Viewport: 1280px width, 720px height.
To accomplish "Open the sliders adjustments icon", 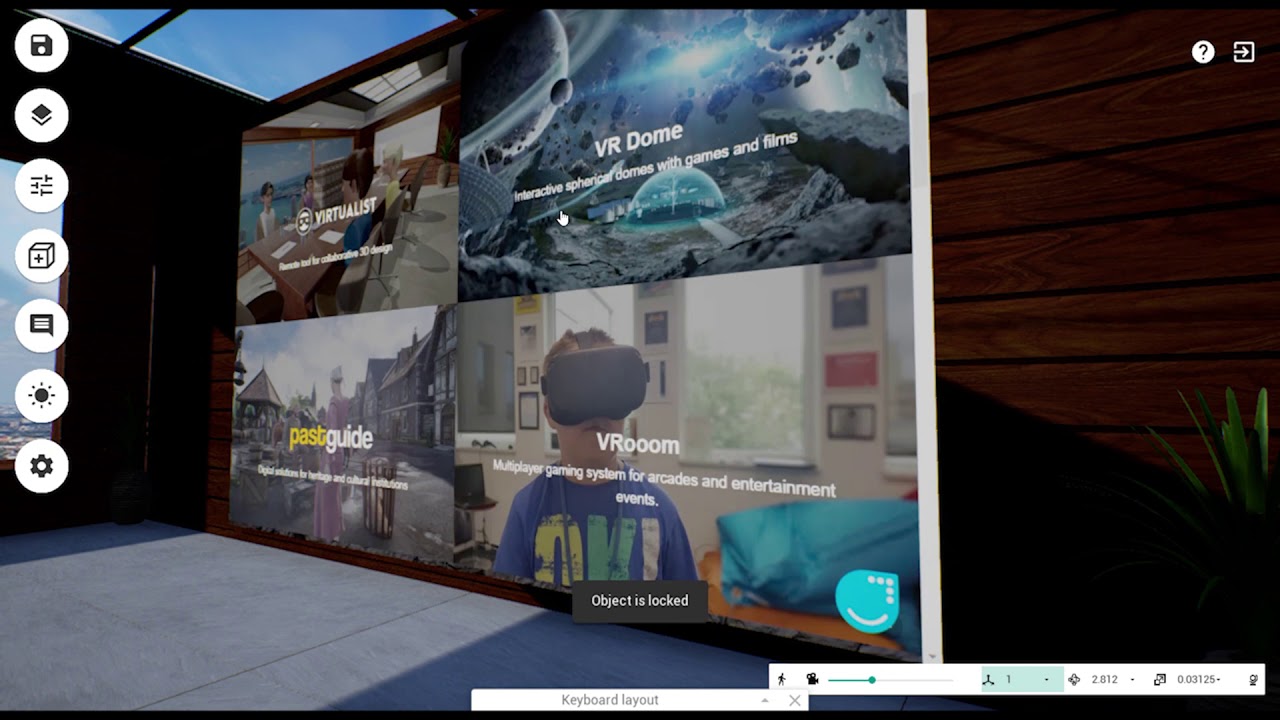I will (41, 186).
